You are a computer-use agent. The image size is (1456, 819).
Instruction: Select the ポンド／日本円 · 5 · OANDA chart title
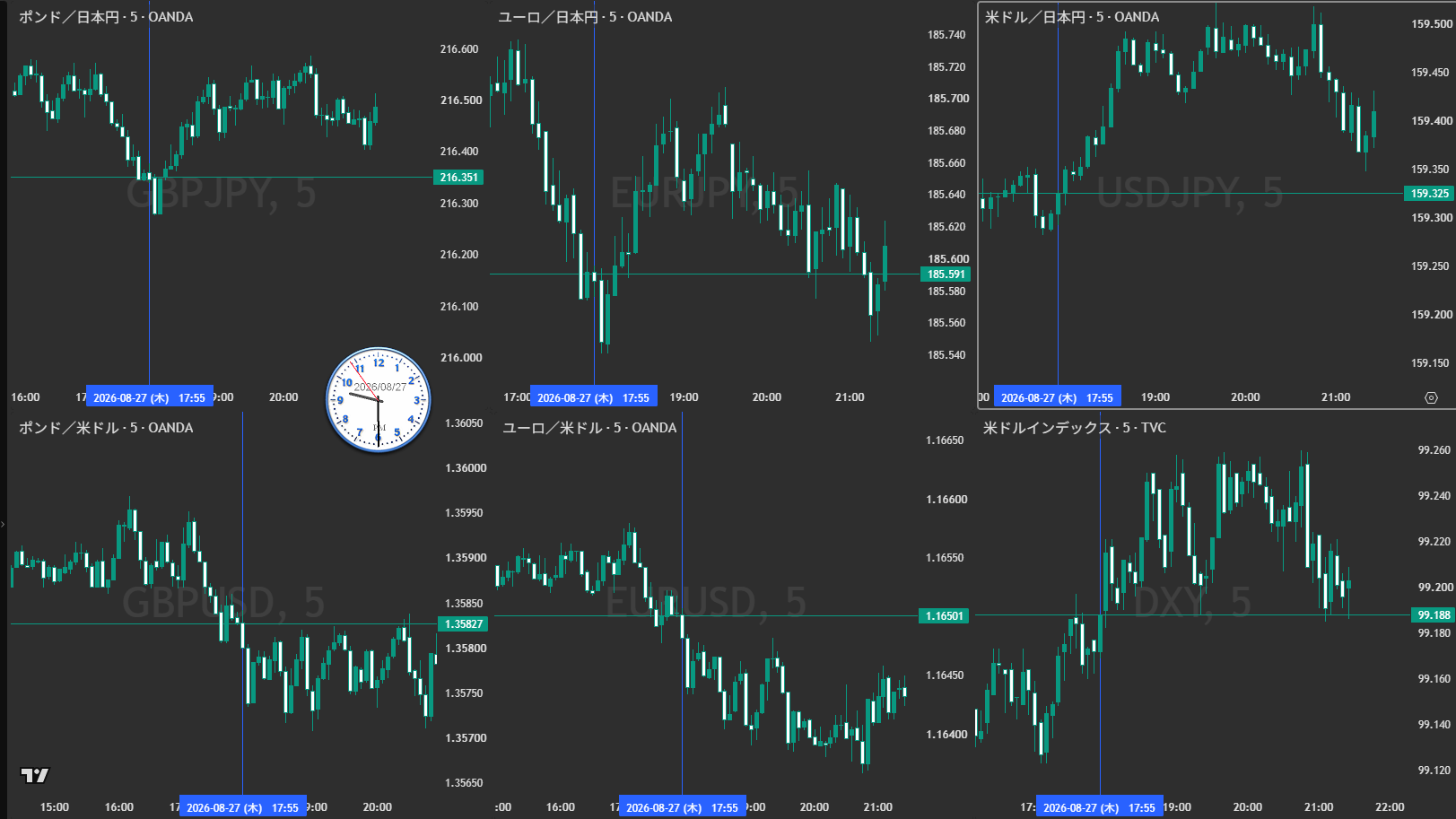coord(106,17)
